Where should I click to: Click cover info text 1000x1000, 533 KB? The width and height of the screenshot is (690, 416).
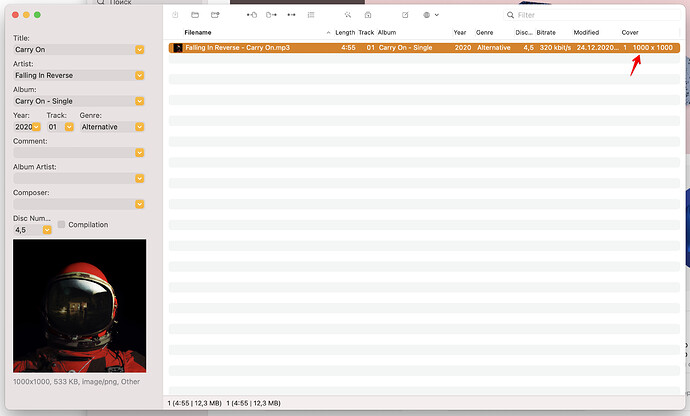[77, 382]
